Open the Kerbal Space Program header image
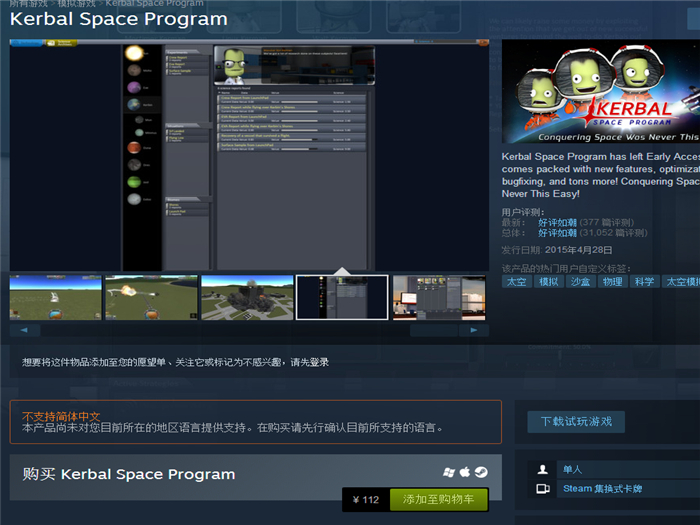700x525 pixels. (600, 94)
